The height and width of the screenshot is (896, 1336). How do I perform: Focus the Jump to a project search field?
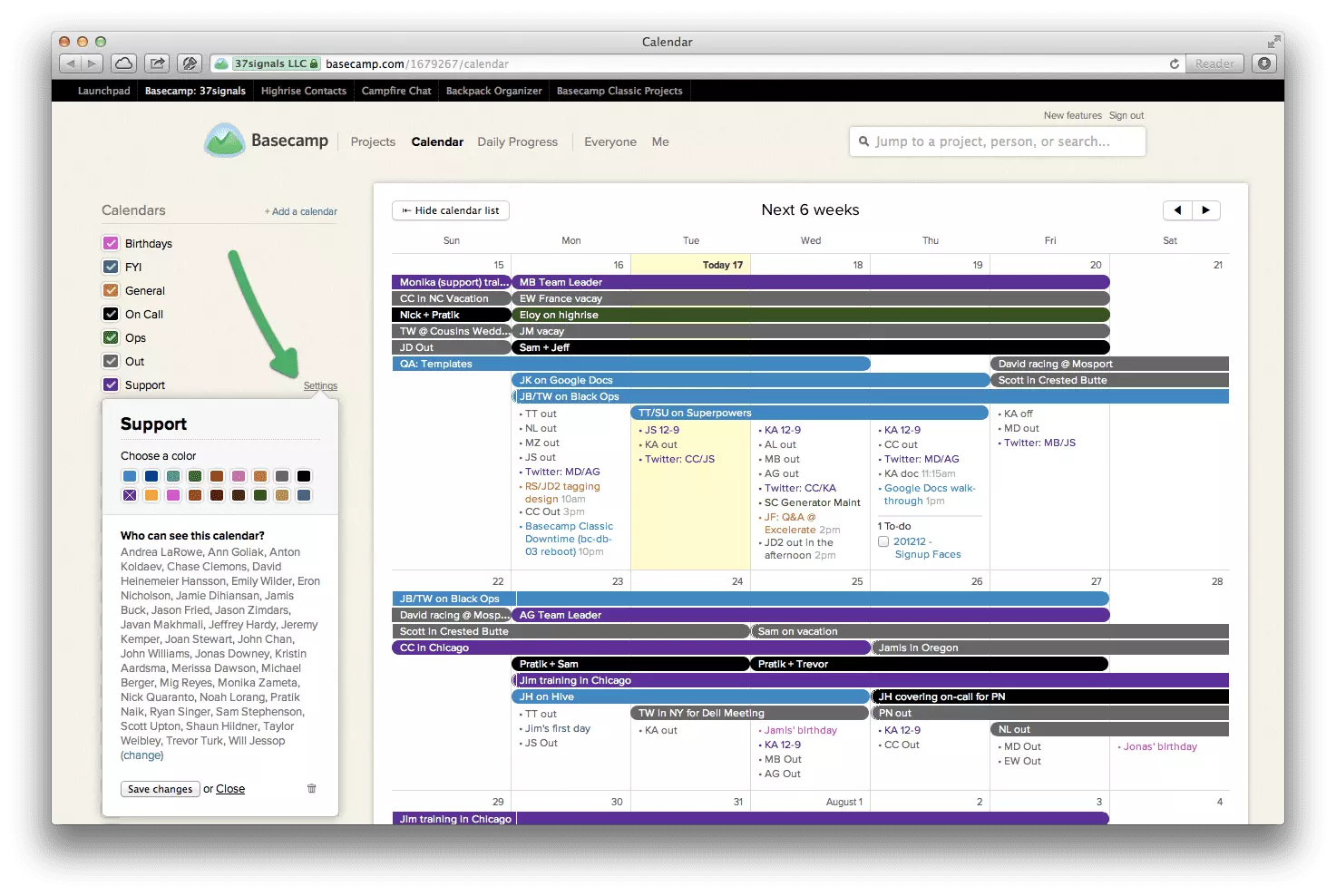coord(997,141)
